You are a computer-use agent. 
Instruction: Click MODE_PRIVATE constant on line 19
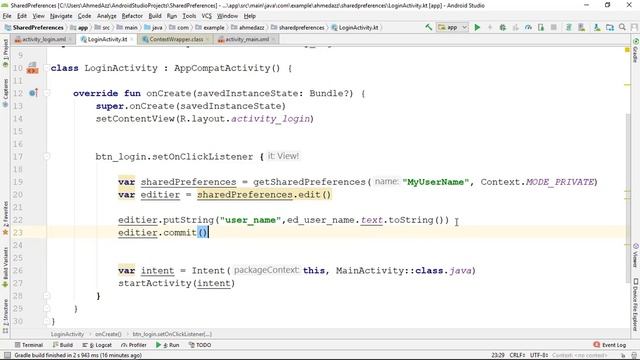point(560,182)
